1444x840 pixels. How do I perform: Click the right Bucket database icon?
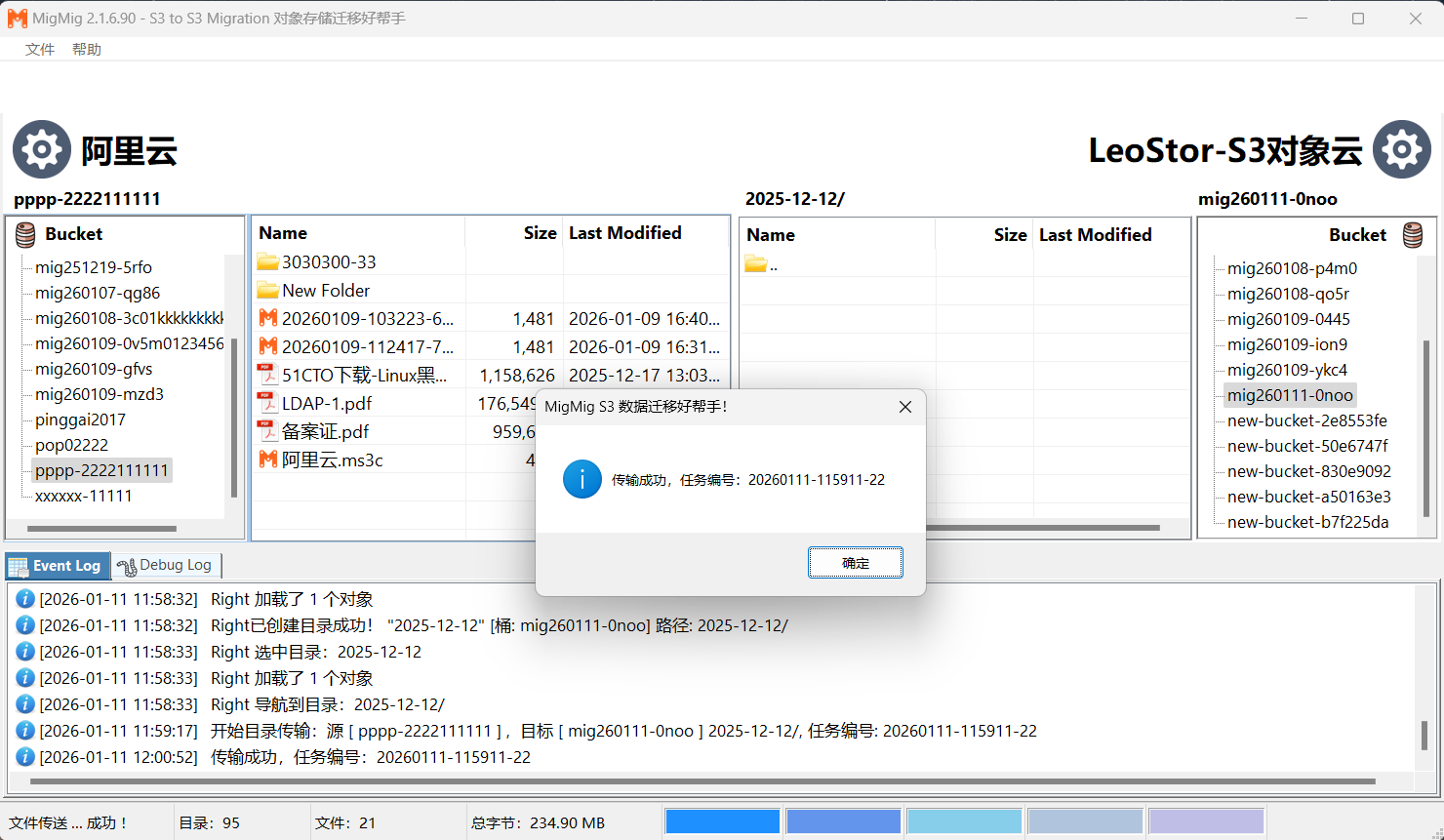tap(1412, 235)
